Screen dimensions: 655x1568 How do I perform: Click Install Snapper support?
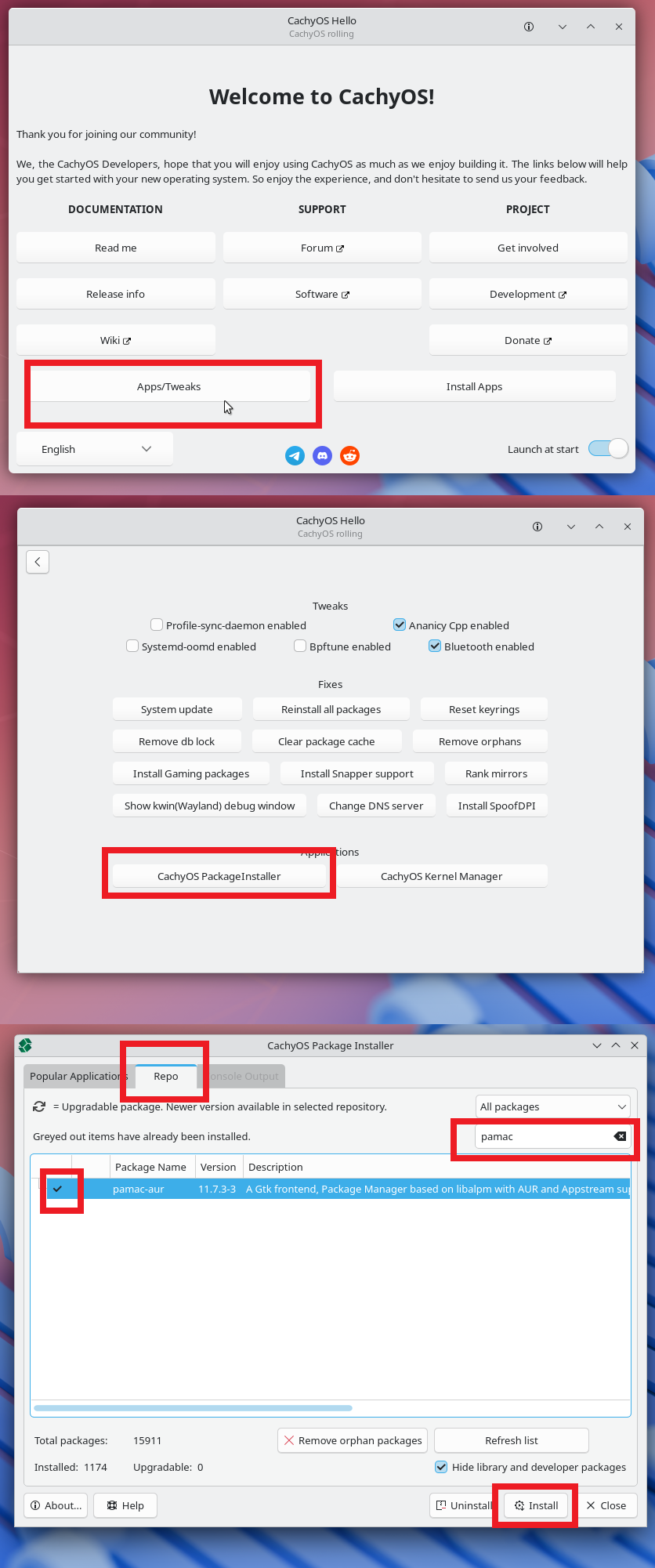357,773
